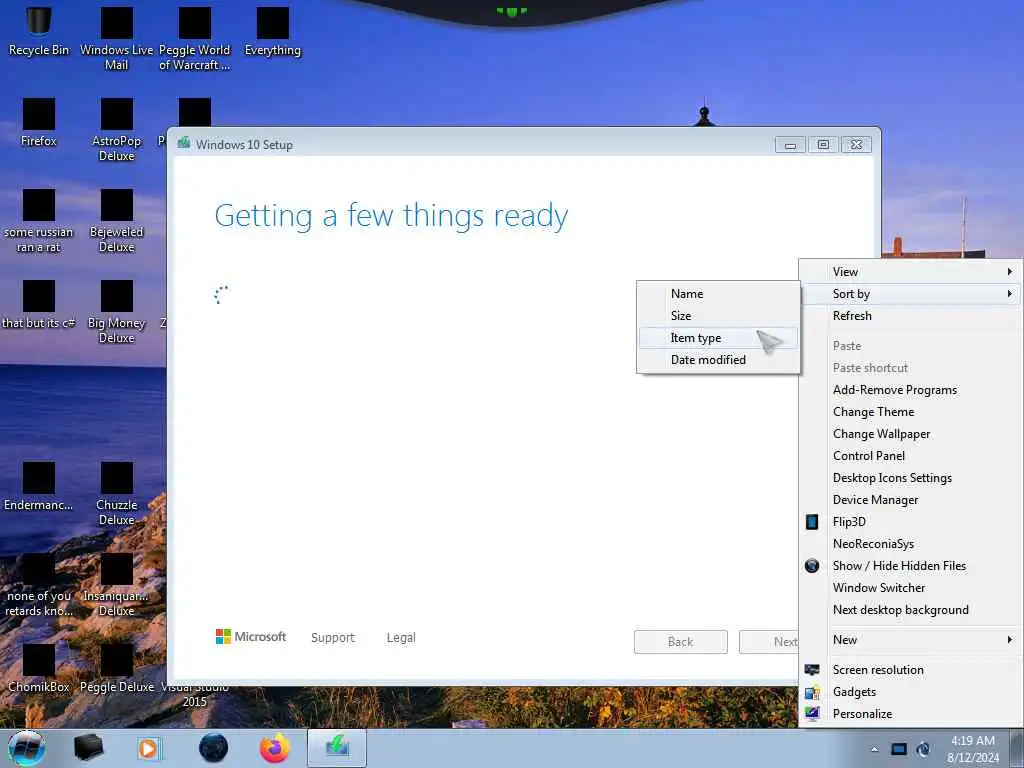Viewport: 1024px width, 768px height.
Task: Launch Flip3D from the context menu
Action: point(910,522)
